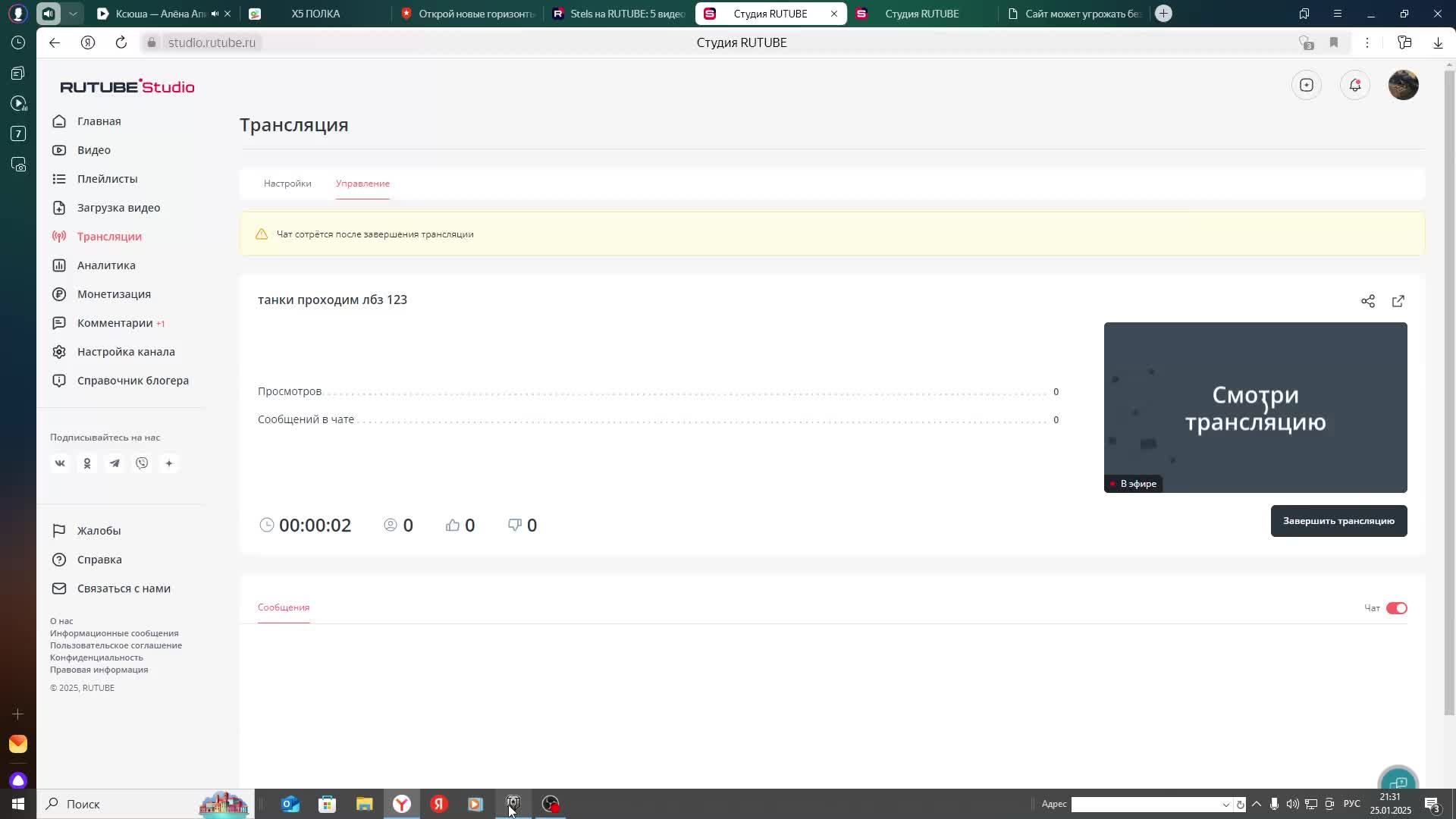Reload the studio.rutube.ru page

click(121, 42)
